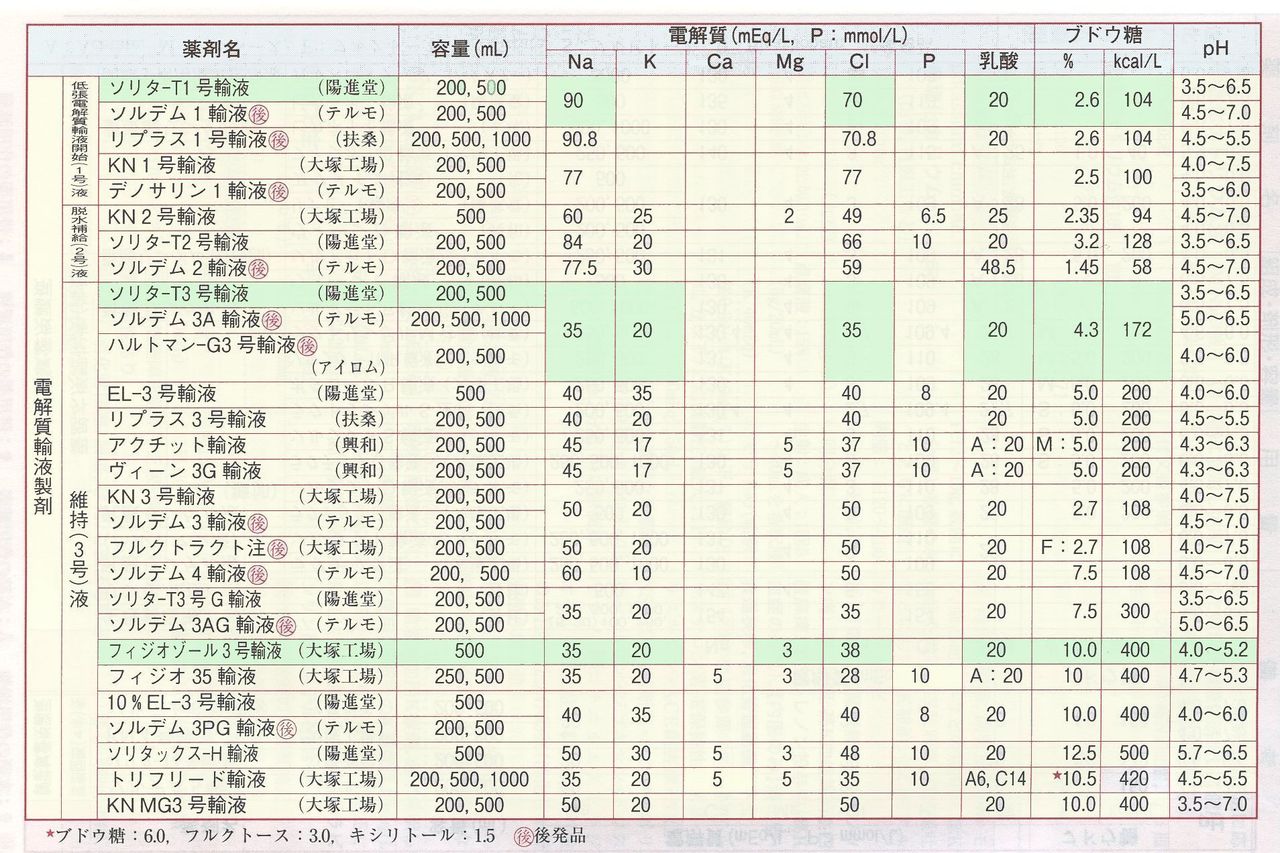This screenshot has height=853, width=1280.
Task: Select the ソリタ-T2 号輸液 drug name
Action: 179,242
